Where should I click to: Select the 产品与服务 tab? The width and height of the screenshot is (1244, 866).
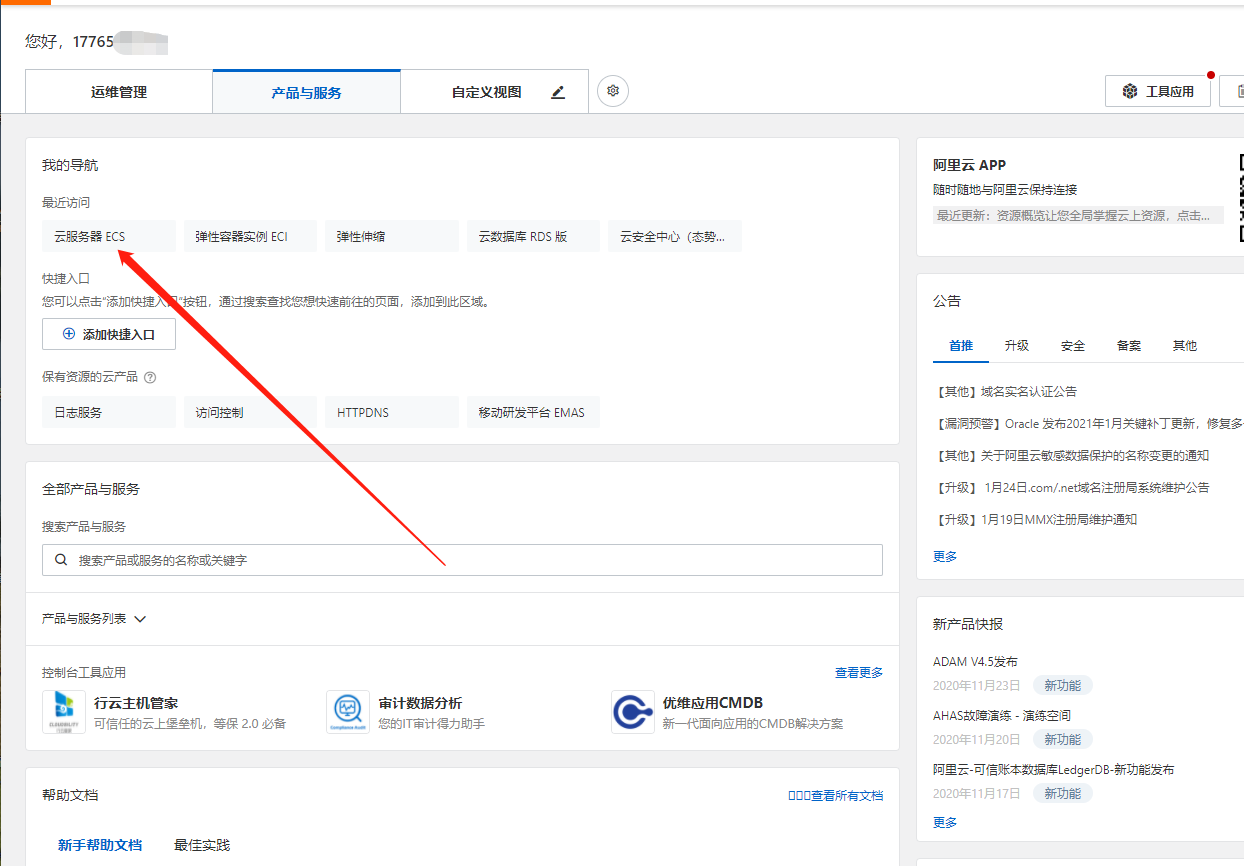[306, 92]
